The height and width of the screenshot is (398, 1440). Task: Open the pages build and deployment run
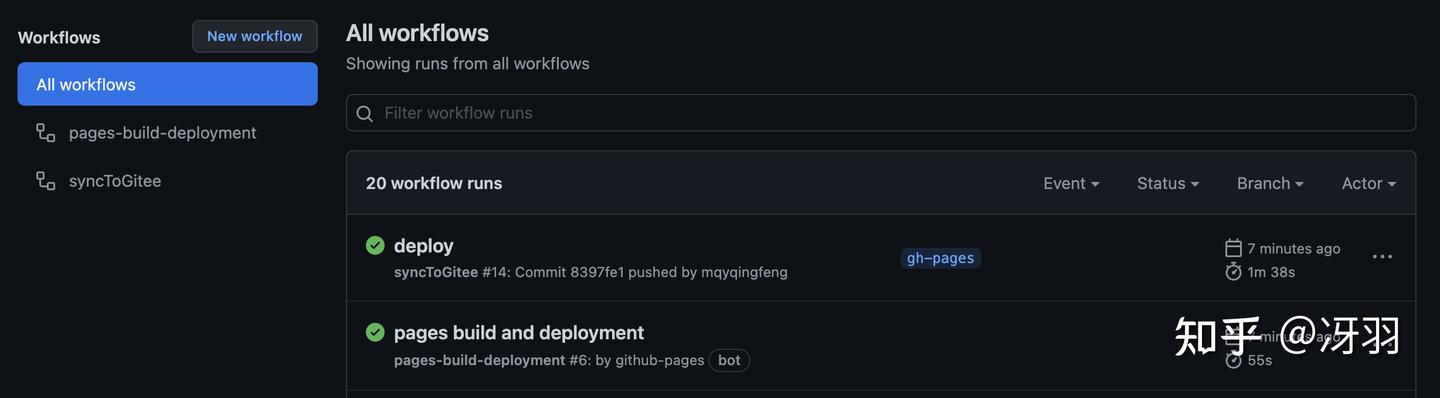pos(519,332)
